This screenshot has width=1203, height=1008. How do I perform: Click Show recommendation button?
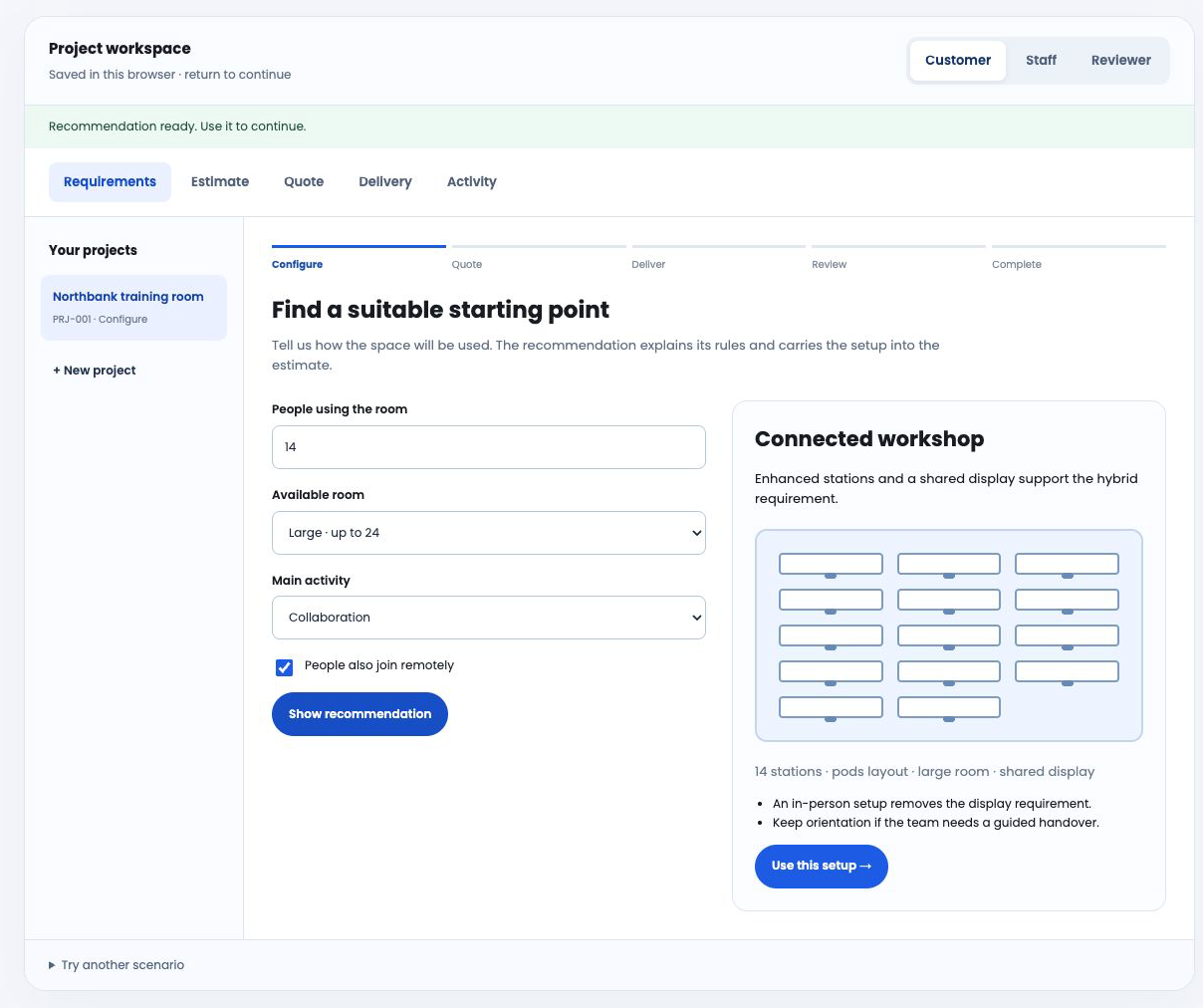click(x=360, y=714)
